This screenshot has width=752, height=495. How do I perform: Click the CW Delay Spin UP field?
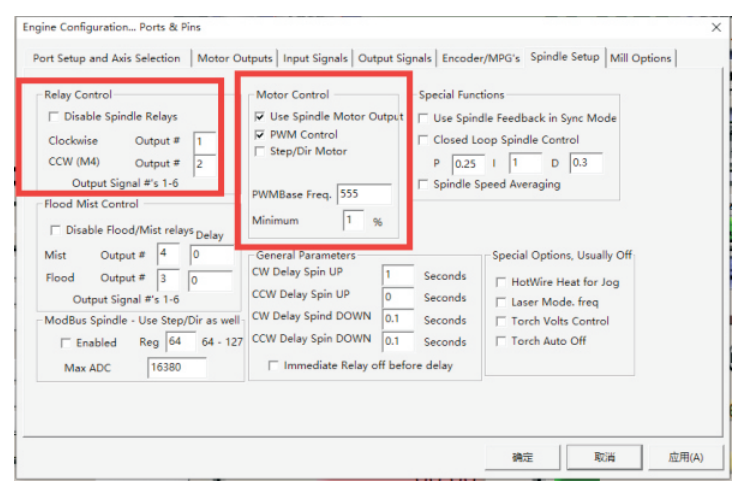(x=398, y=275)
